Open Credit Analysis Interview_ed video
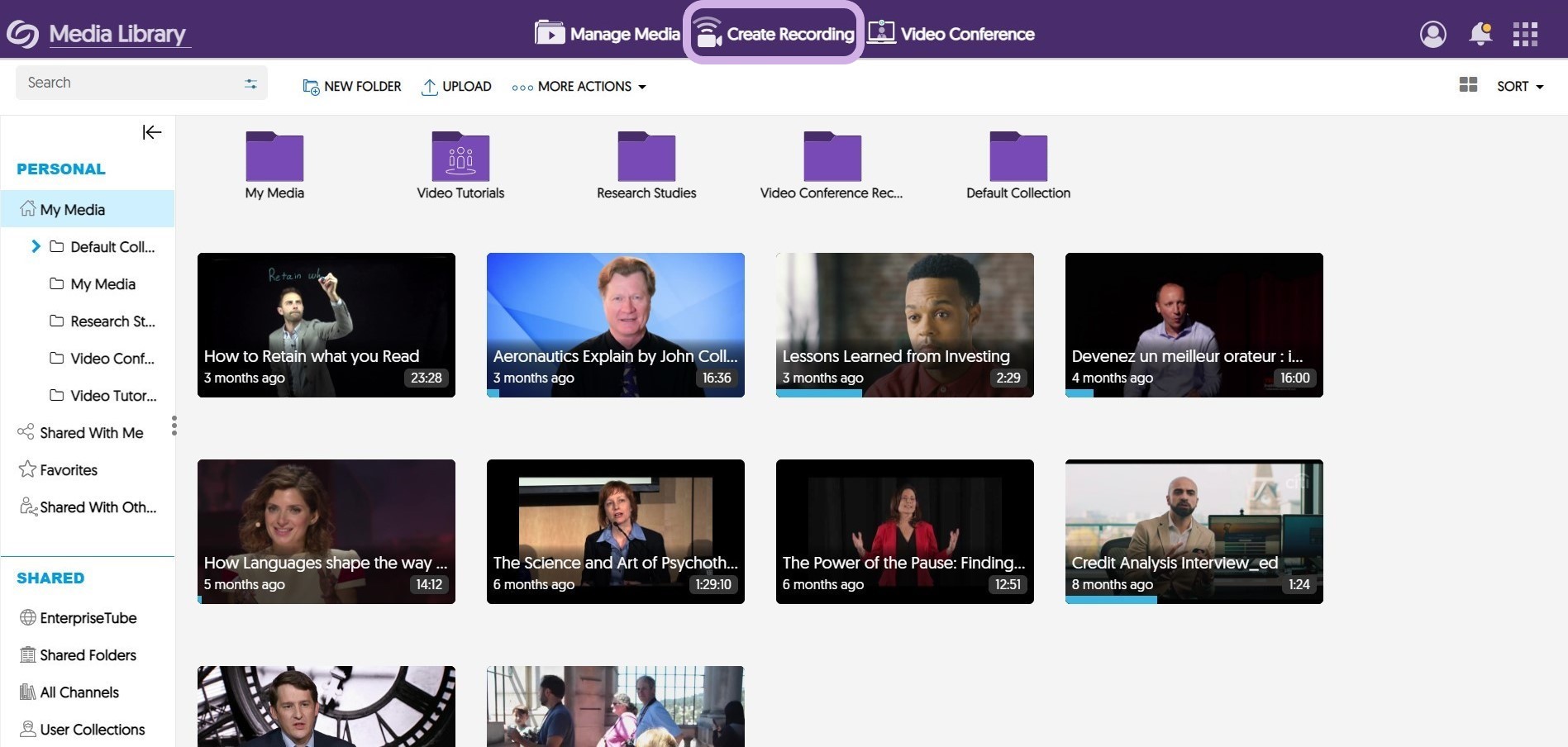Screen dimensions: 1568x747 pos(1194,531)
